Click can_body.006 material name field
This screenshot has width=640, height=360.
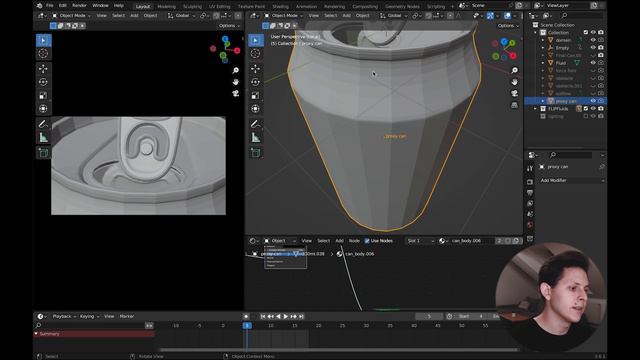(x=472, y=241)
